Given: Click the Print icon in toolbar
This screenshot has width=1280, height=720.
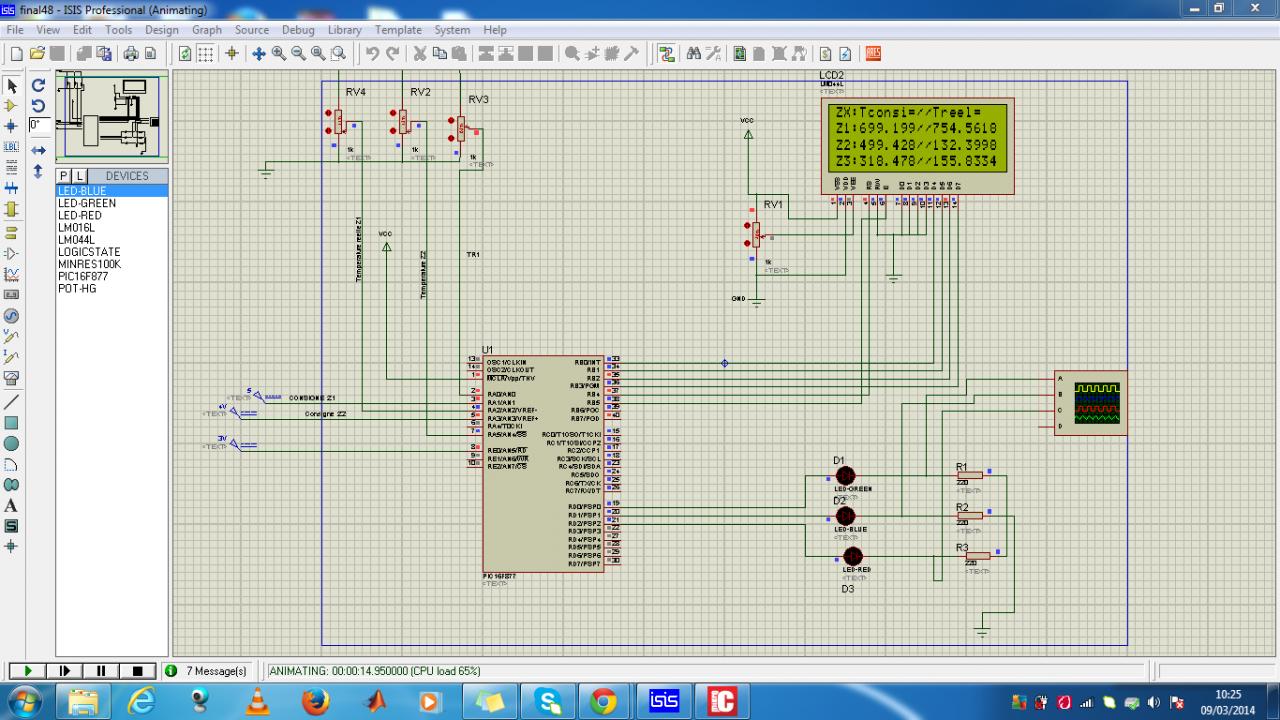Looking at the screenshot, I should point(131,54).
